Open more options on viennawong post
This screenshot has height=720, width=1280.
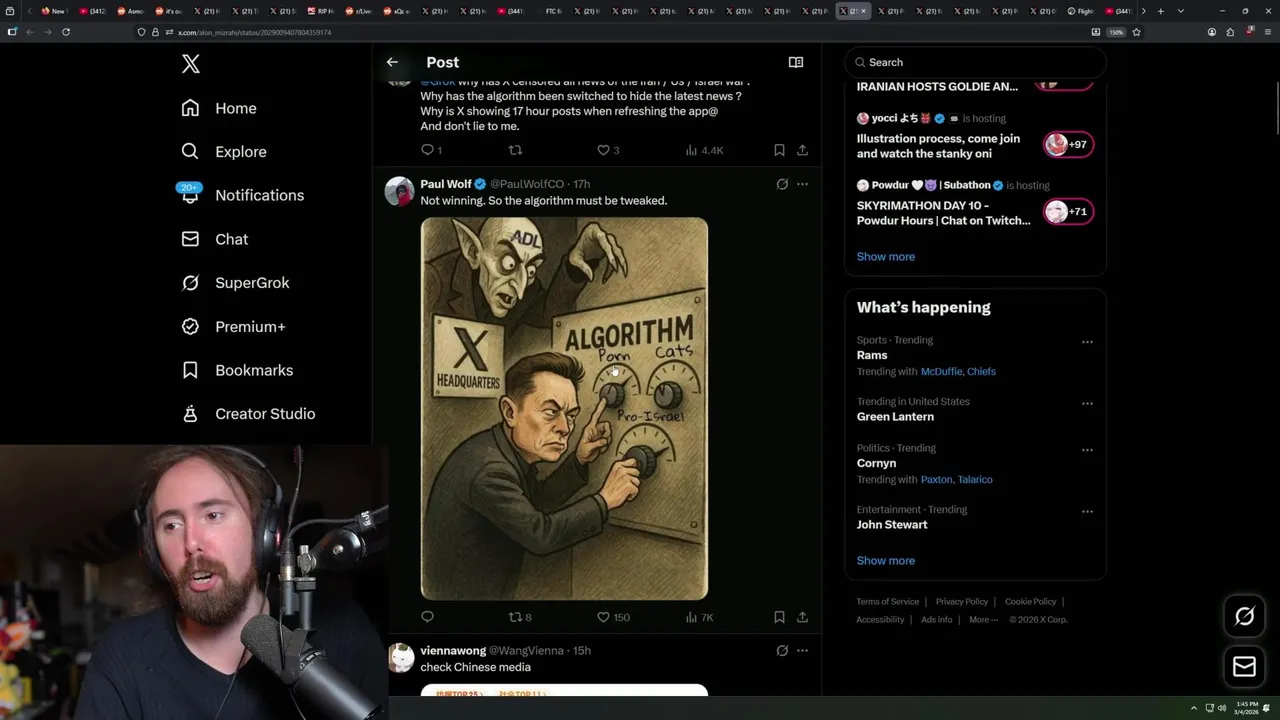802,651
